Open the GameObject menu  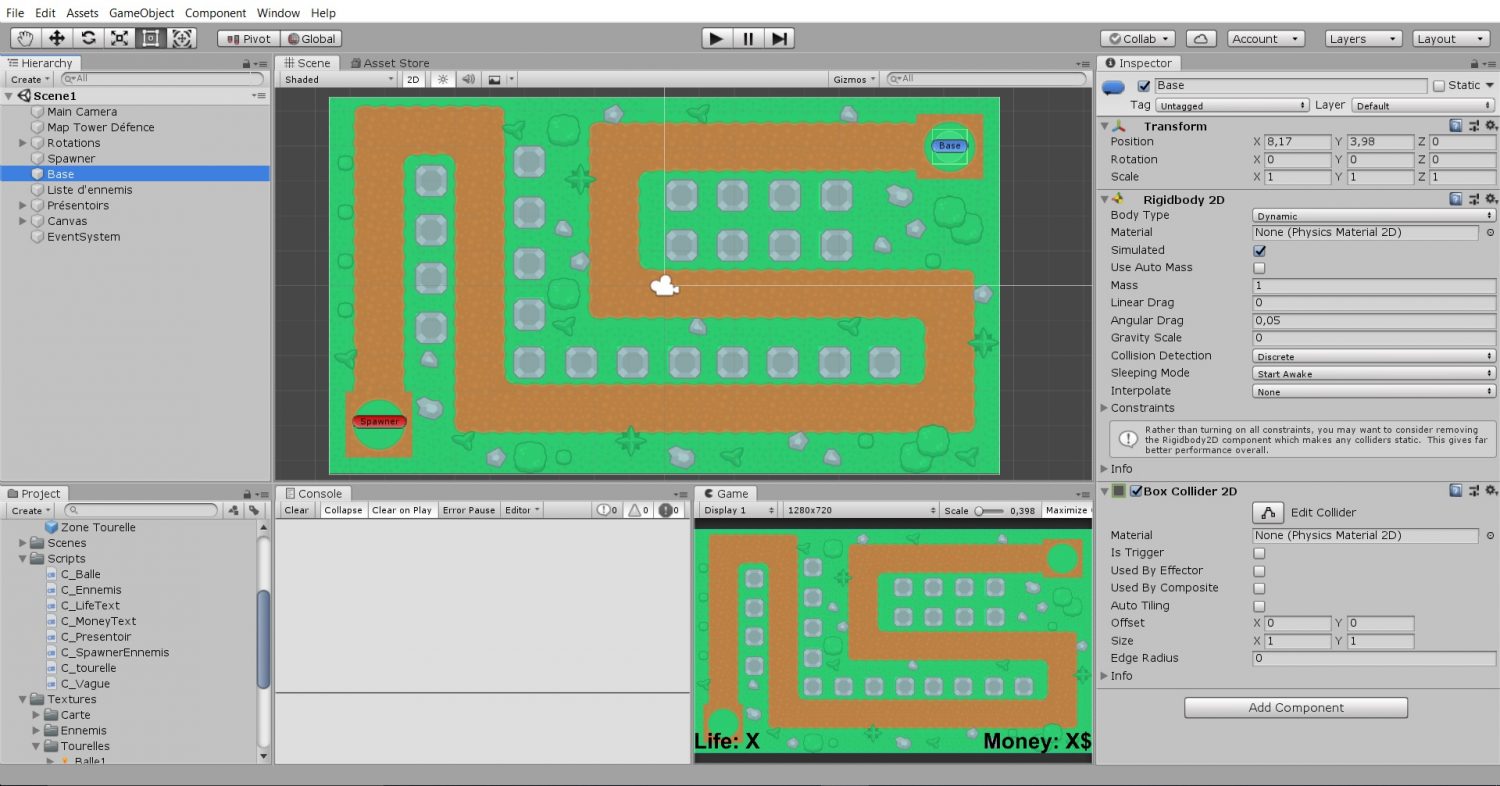point(141,13)
